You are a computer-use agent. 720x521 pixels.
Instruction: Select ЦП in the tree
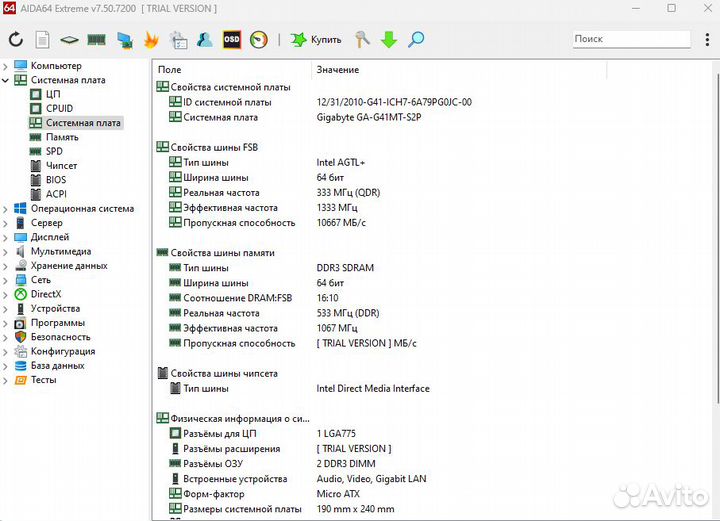point(53,94)
